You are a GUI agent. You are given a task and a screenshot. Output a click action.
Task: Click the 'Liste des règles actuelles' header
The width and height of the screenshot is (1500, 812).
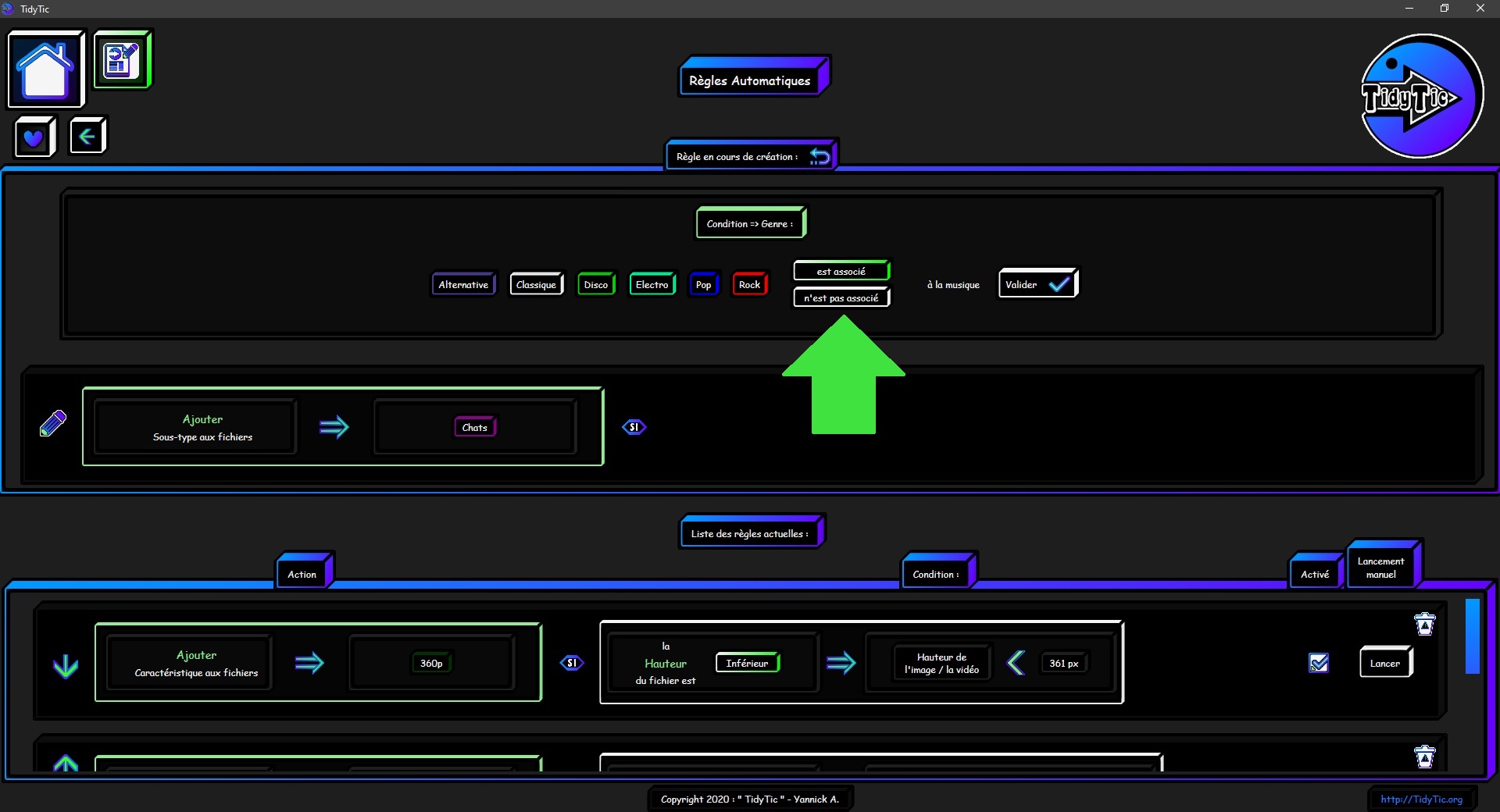click(x=752, y=532)
